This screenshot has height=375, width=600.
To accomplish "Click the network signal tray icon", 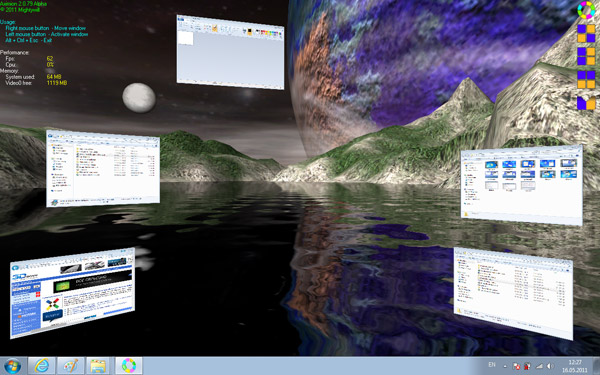I will coord(539,366).
